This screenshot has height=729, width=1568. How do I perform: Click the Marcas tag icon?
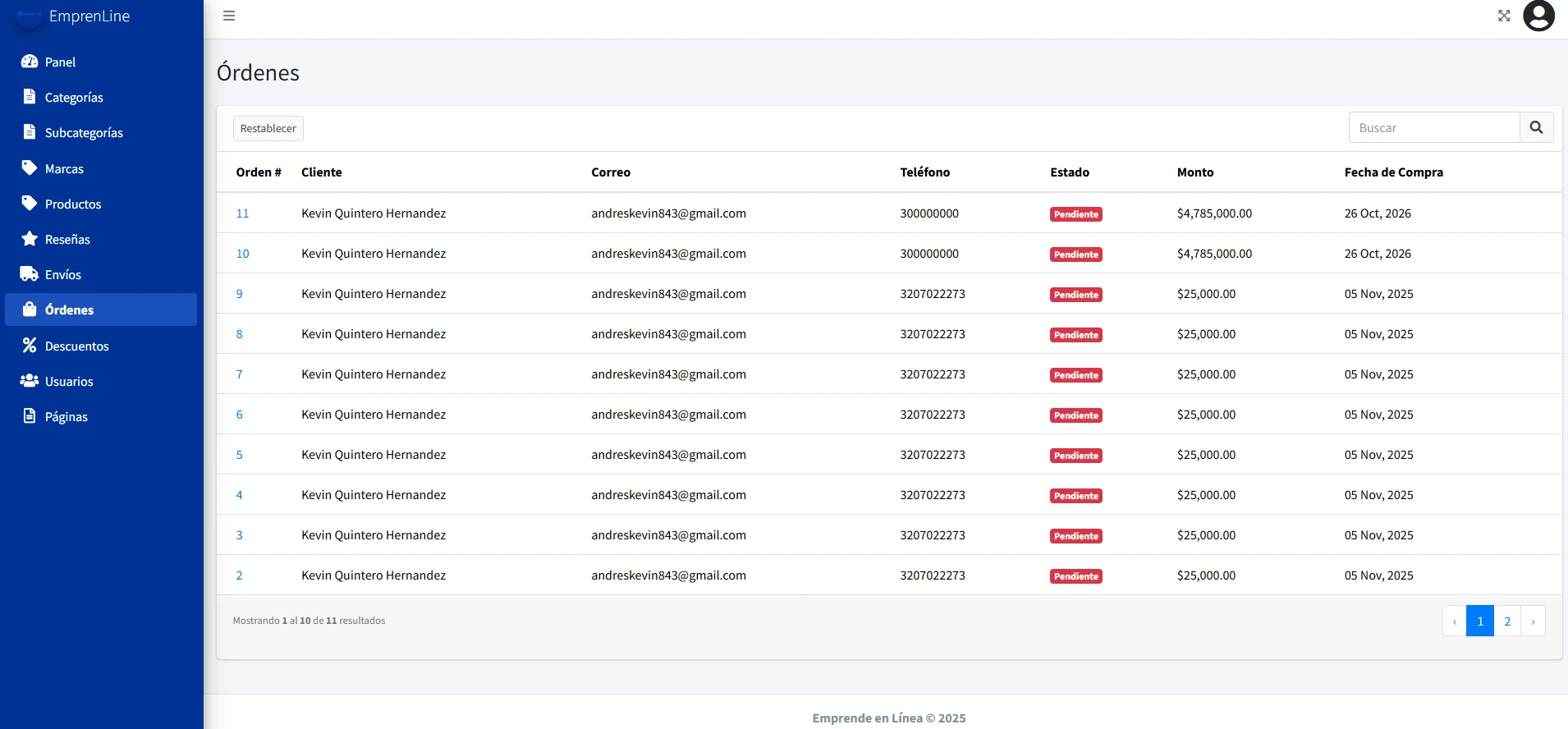(x=30, y=168)
